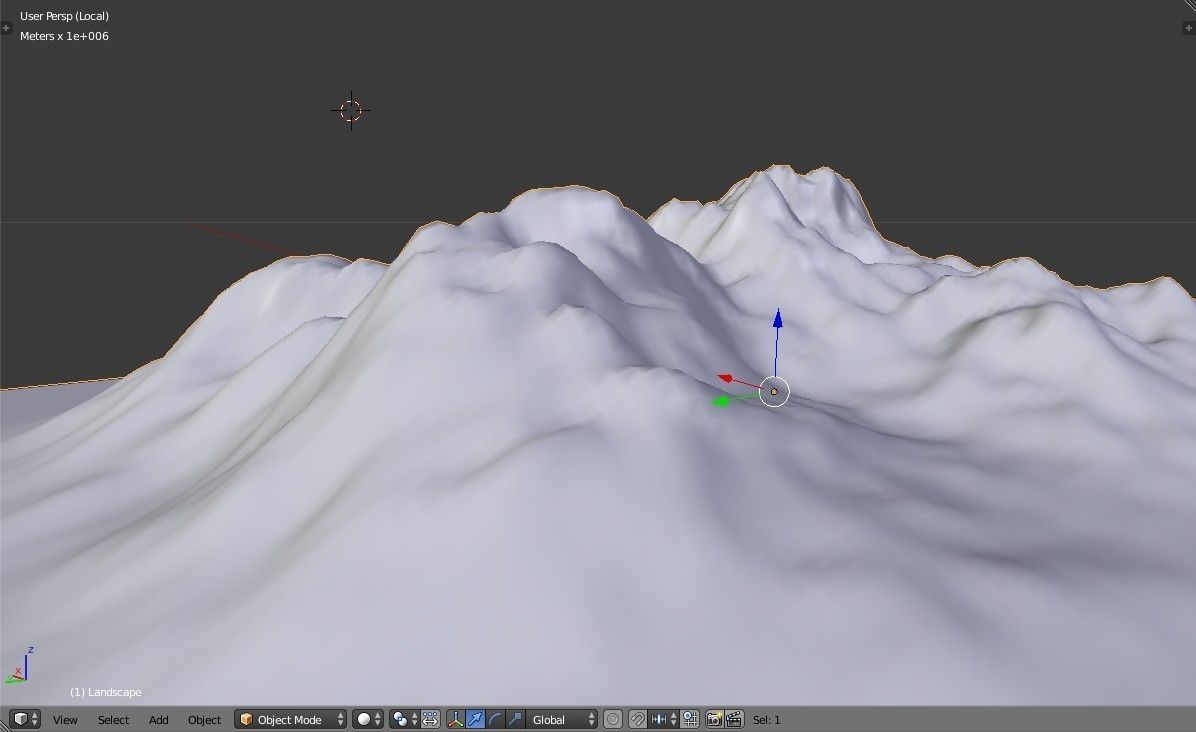Click the OpenGL render image camera icon
Viewport: 1196px width, 732px height.
pos(715,719)
